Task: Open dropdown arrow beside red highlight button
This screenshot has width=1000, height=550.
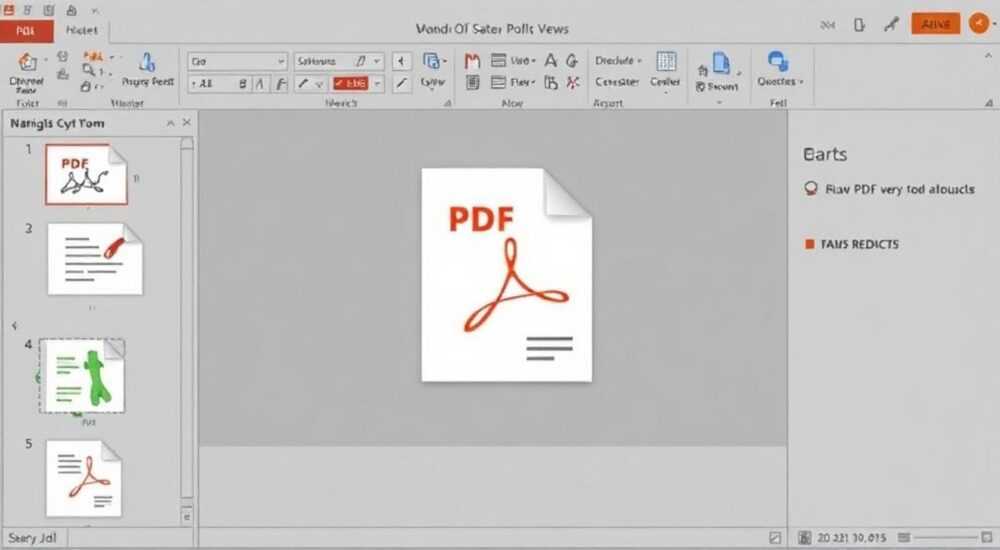Action: (x=377, y=84)
